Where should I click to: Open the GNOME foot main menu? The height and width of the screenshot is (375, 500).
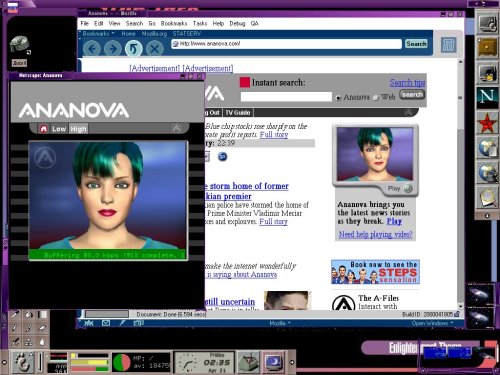[23, 362]
